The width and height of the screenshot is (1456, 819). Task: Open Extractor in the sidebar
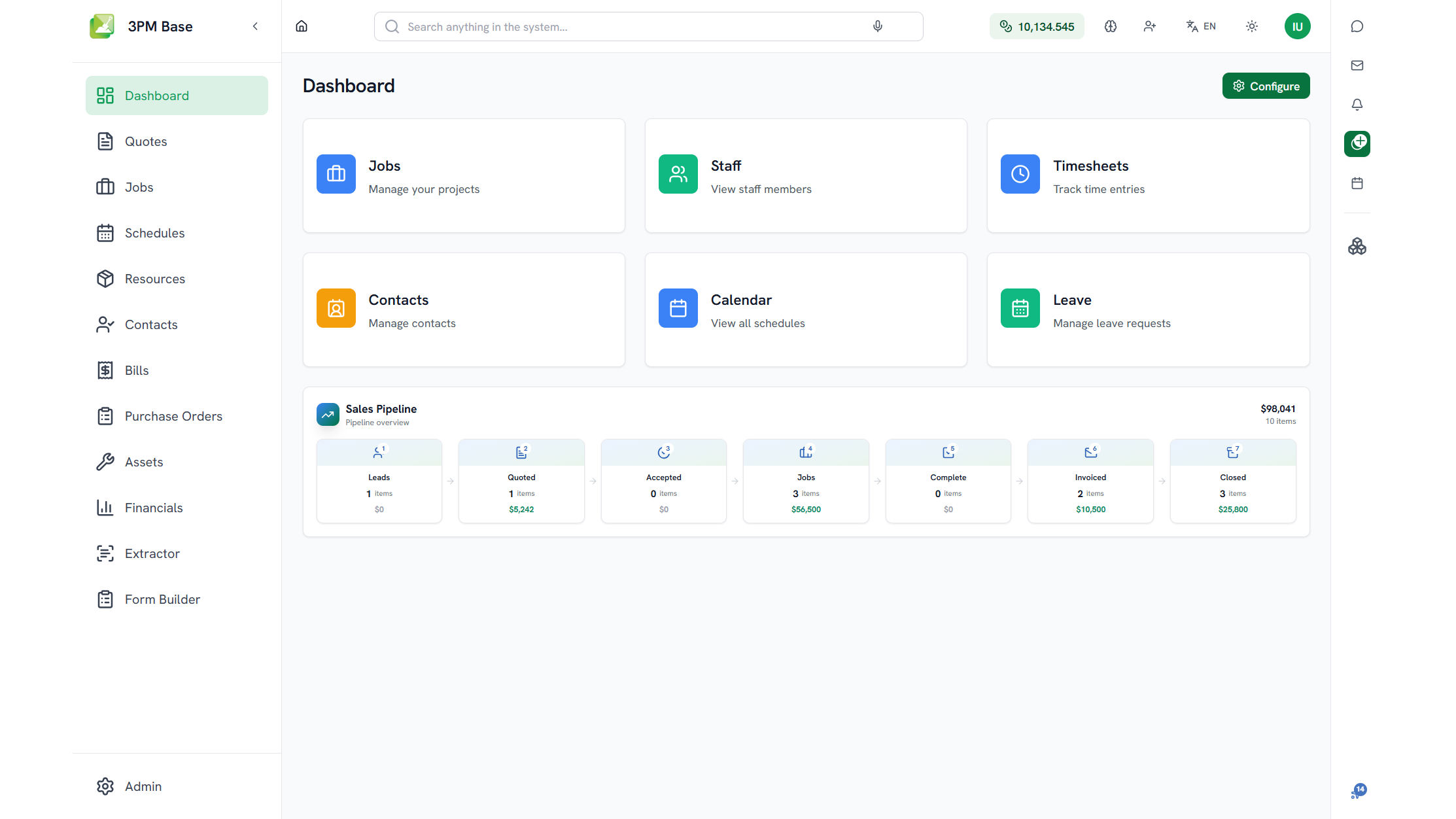tap(177, 553)
